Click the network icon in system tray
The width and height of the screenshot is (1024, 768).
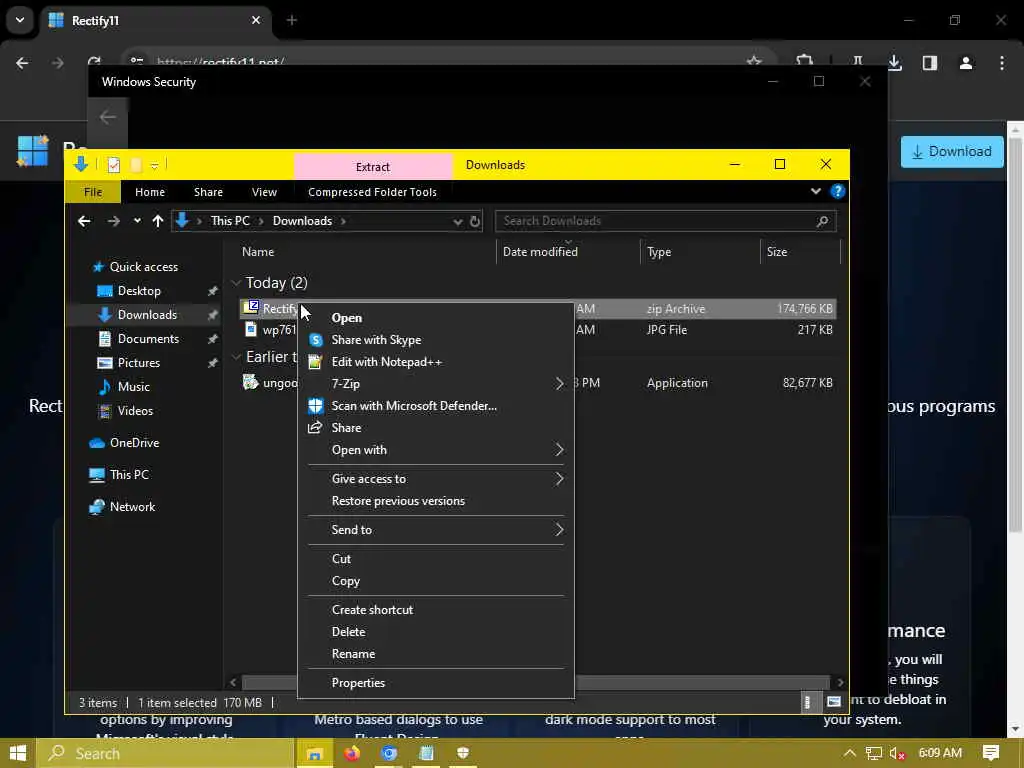tap(873, 754)
